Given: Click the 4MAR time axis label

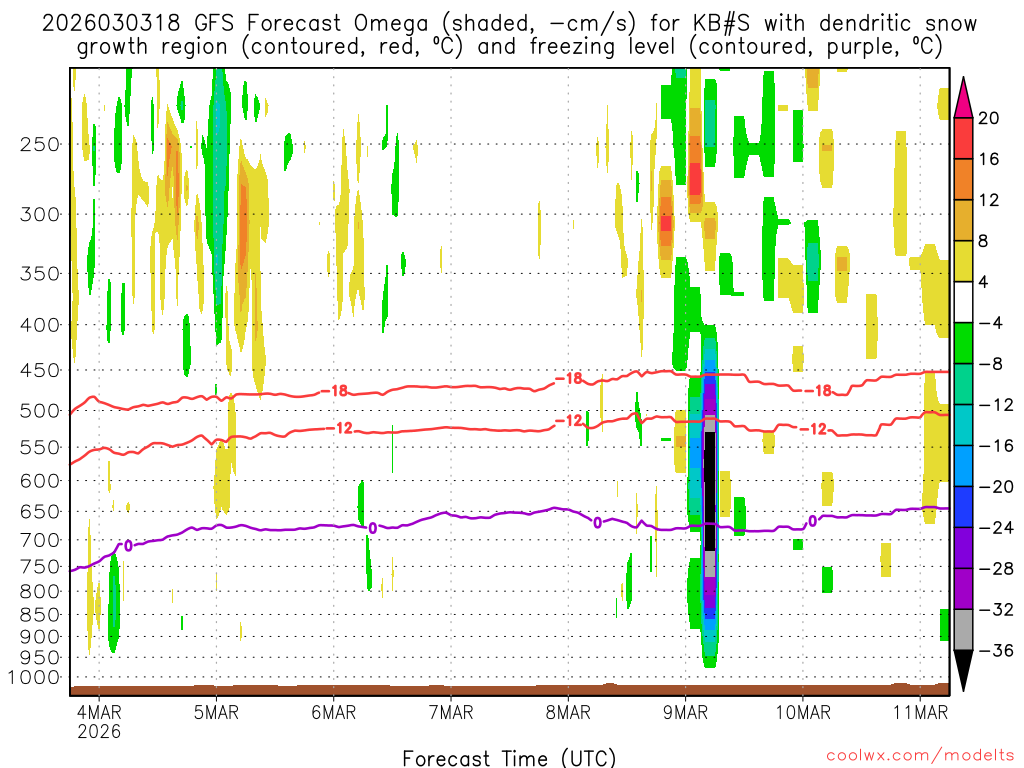Looking at the screenshot, I should coord(99,712).
